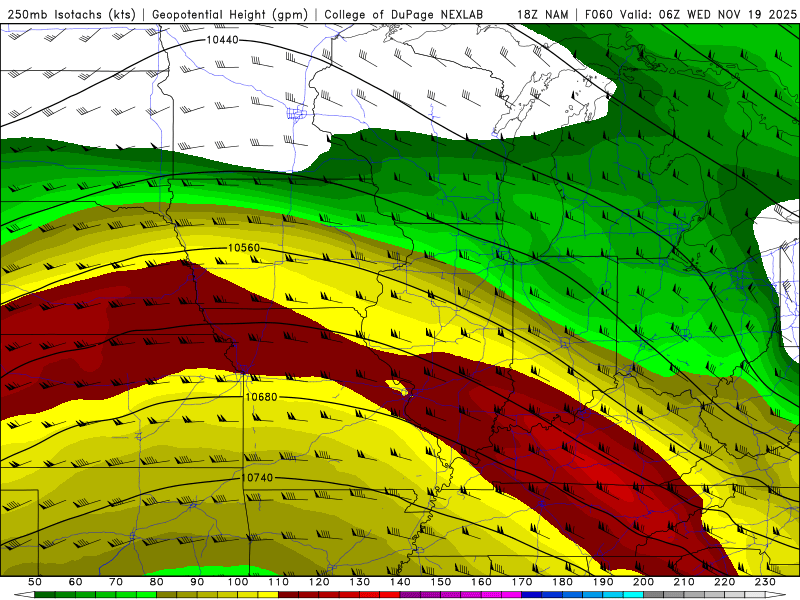
Task: Click the 150 value on the color scale
Action: click(441, 582)
